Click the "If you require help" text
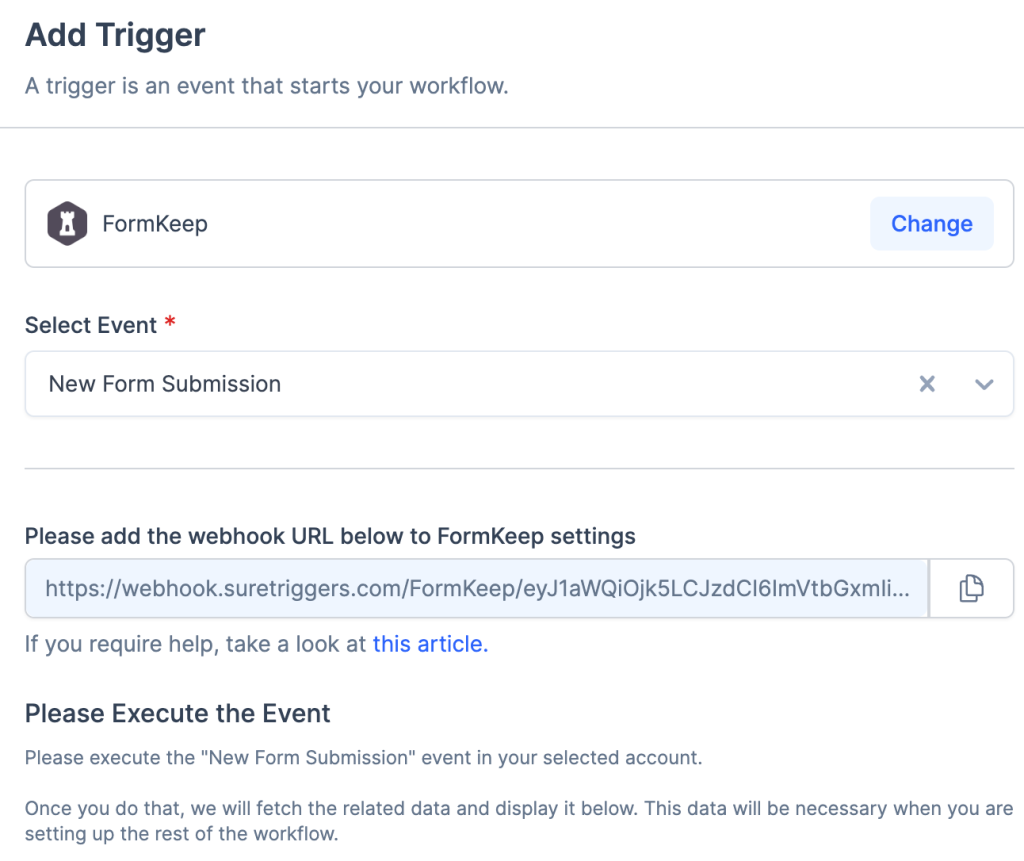This screenshot has height=861, width=1024. coord(196,644)
